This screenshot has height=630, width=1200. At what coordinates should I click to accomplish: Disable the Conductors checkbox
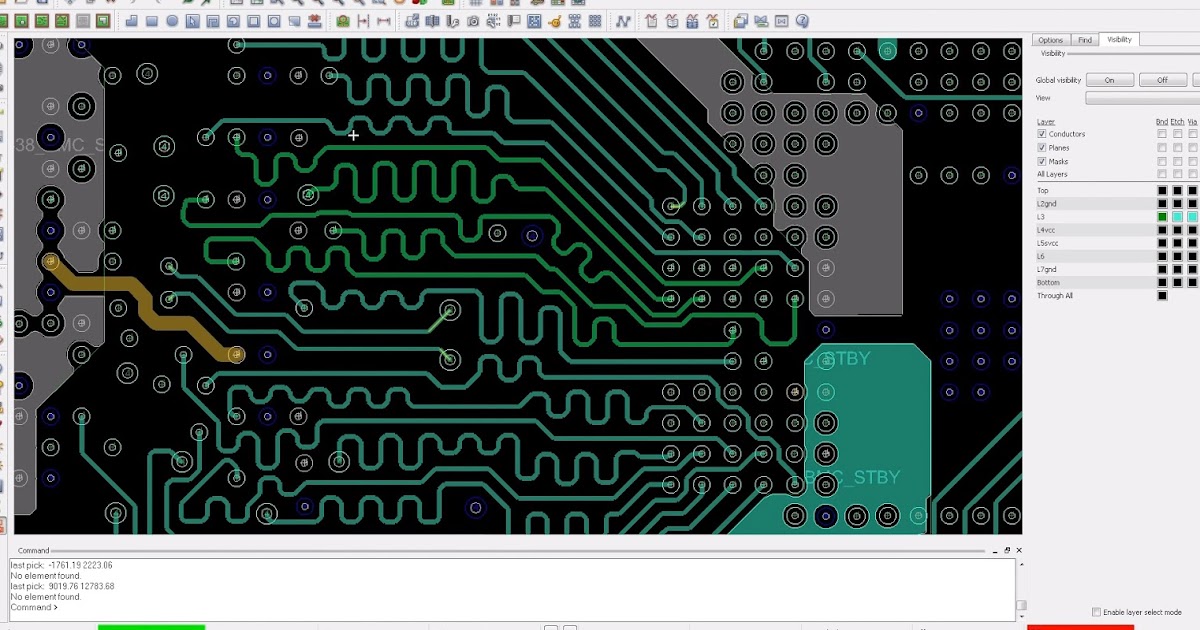pyautogui.click(x=1042, y=133)
